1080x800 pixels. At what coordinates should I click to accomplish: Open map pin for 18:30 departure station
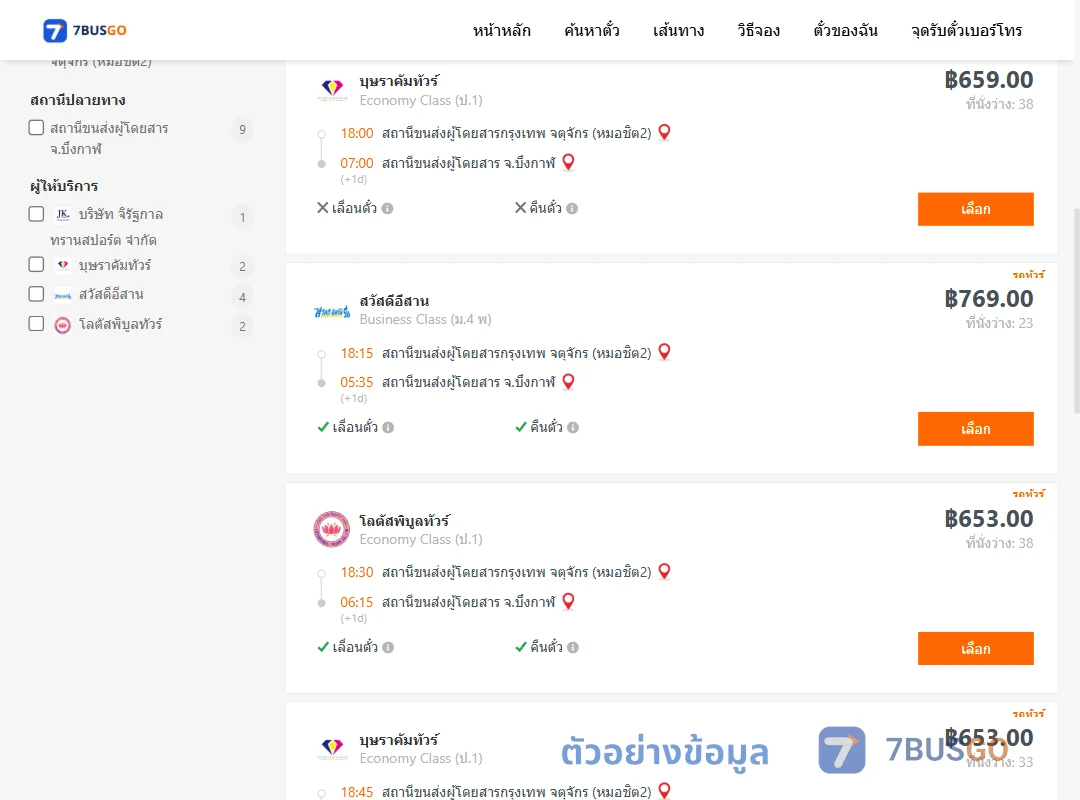pyautogui.click(x=664, y=571)
